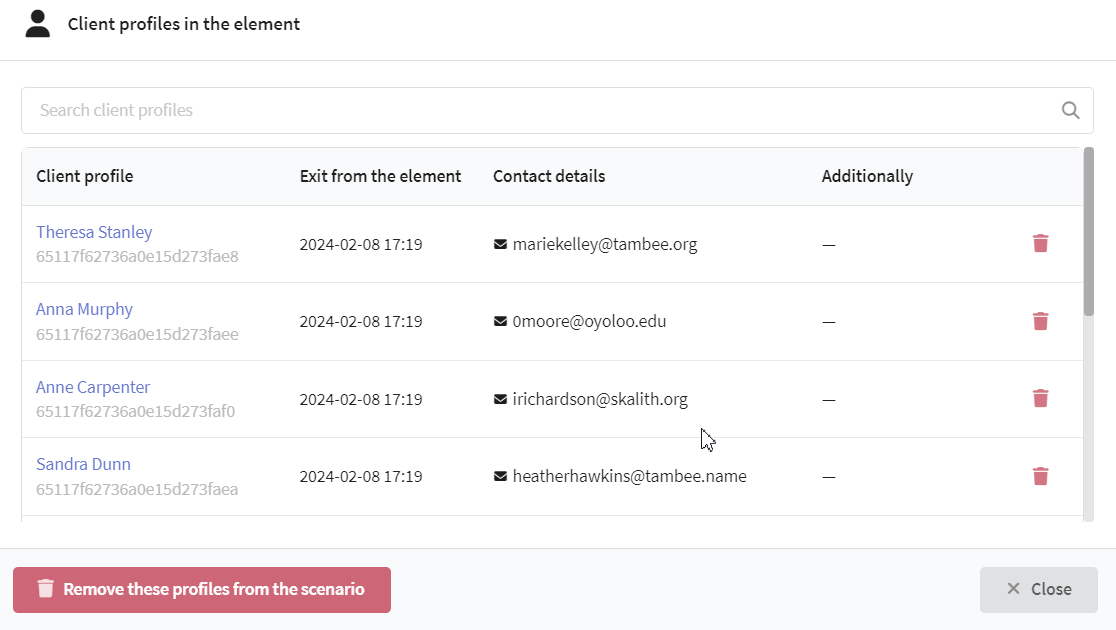This screenshot has height=630, width=1116.
Task: Click exit date in Sandra Dunn row
Action: coord(361,476)
